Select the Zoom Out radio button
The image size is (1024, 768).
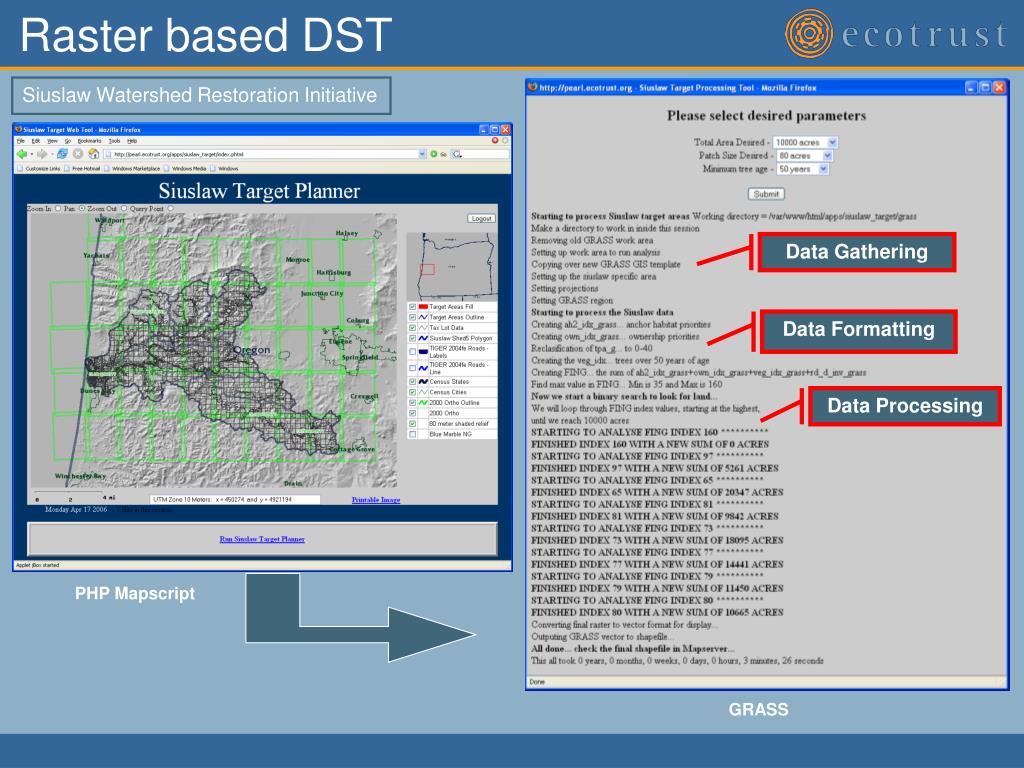coord(124,208)
